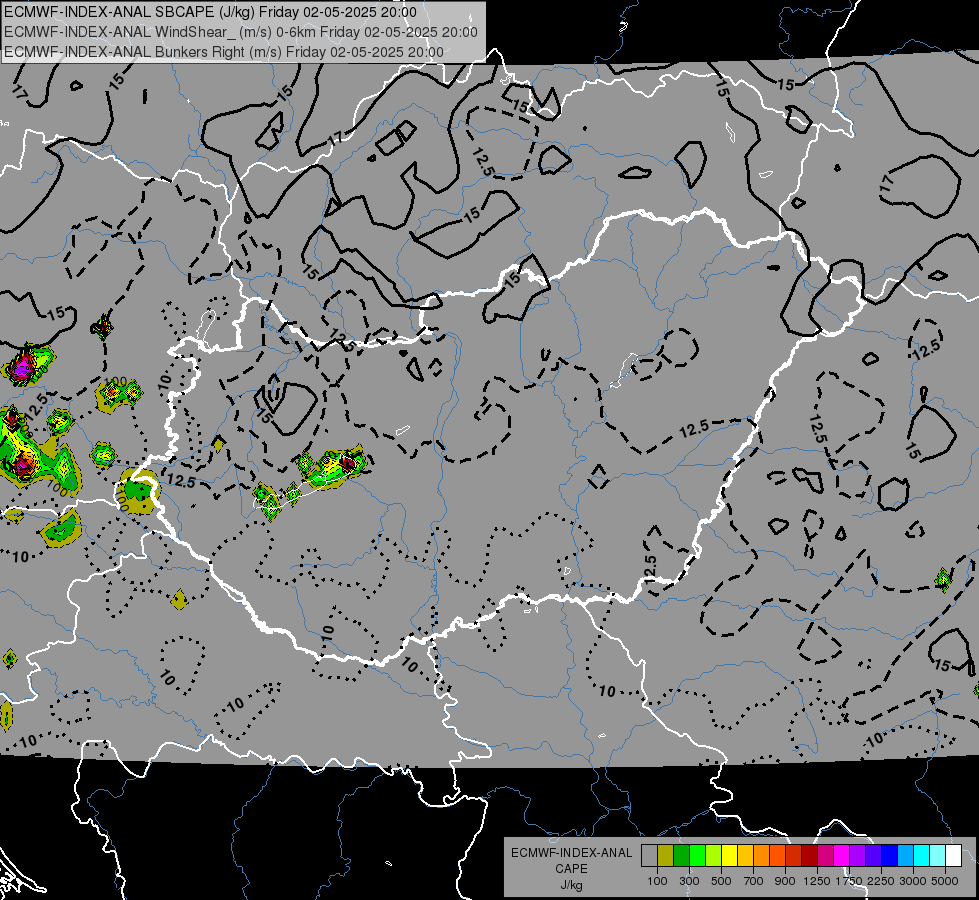
Task: Click the dark red swatch in the legend
Action: click(x=809, y=855)
